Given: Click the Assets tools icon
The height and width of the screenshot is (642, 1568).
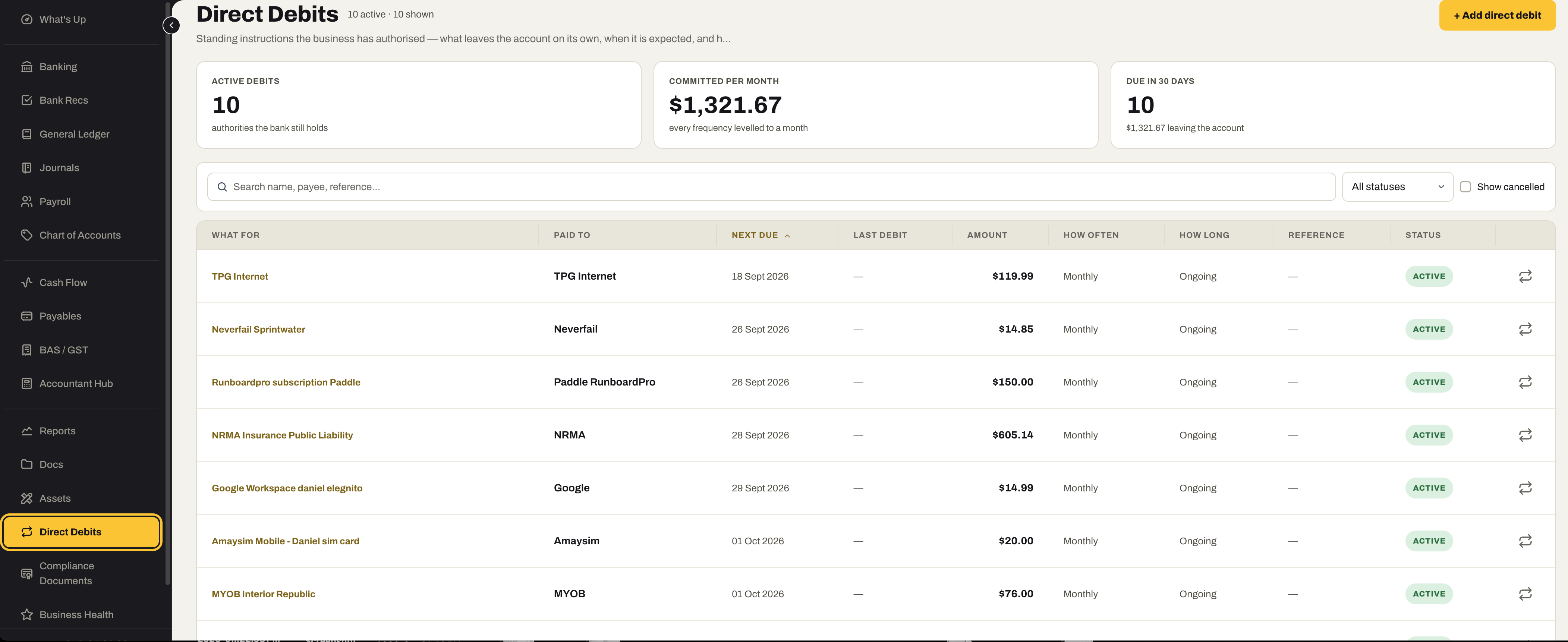Looking at the screenshot, I should [x=27, y=498].
